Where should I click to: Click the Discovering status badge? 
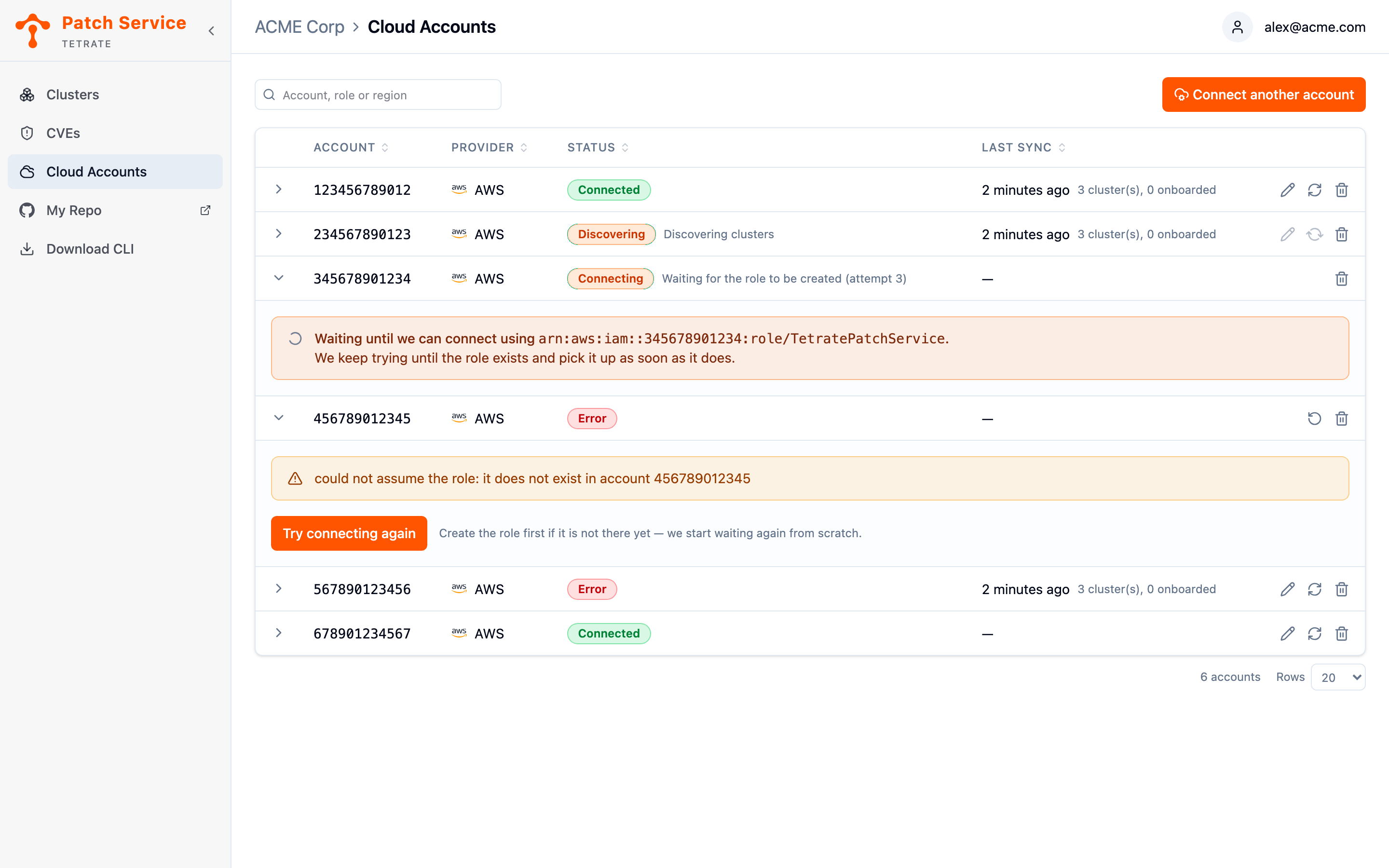pyautogui.click(x=611, y=234)
